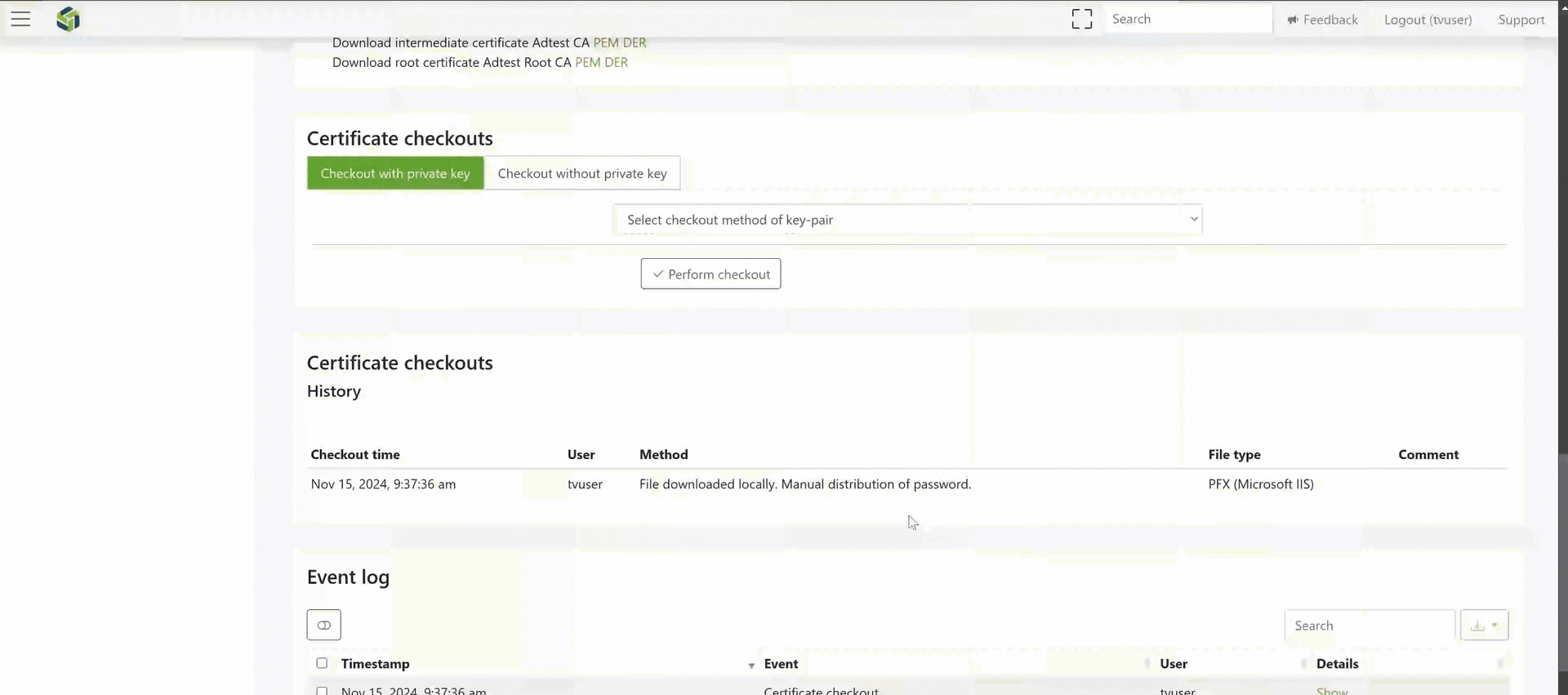
Task: Click checkout time Nov 15, 2024, 9:37:36 am
Action: point(383,484)
